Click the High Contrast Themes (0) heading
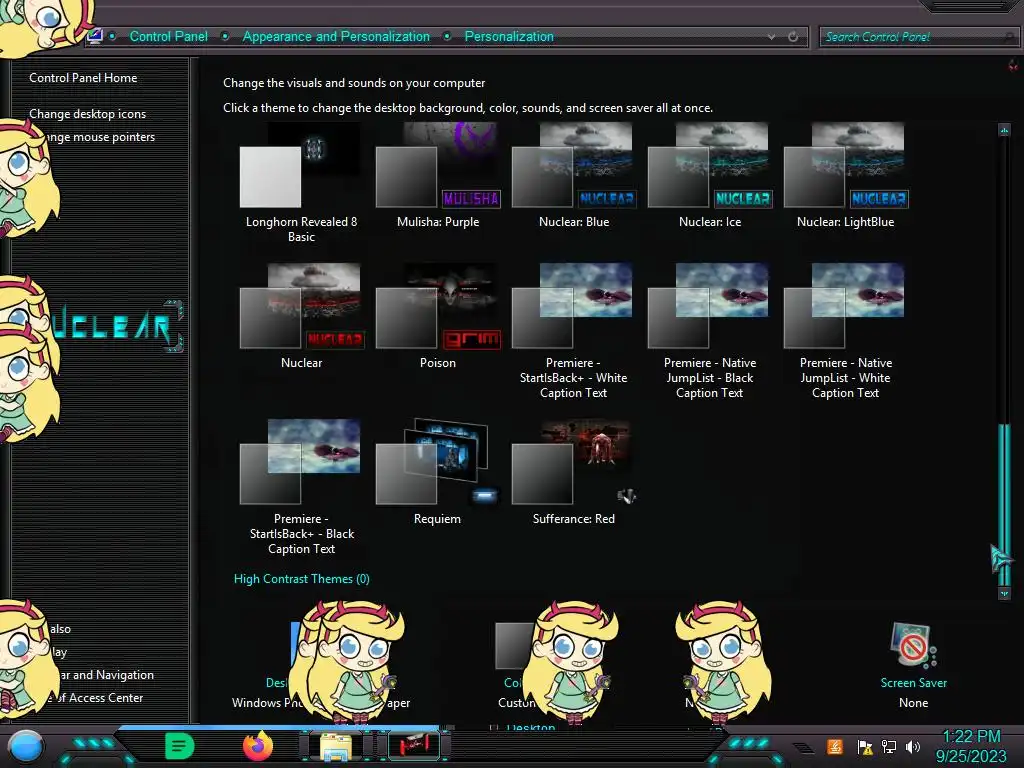Screen dimensions: 1024x768 point(302,579)
